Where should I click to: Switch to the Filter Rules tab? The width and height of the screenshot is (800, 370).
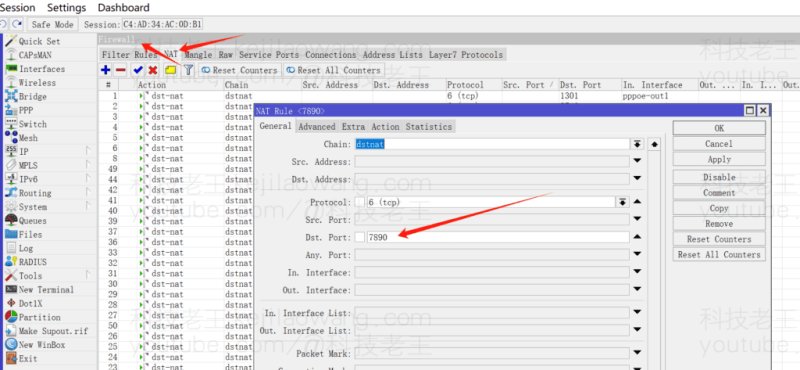coord(130,55)
